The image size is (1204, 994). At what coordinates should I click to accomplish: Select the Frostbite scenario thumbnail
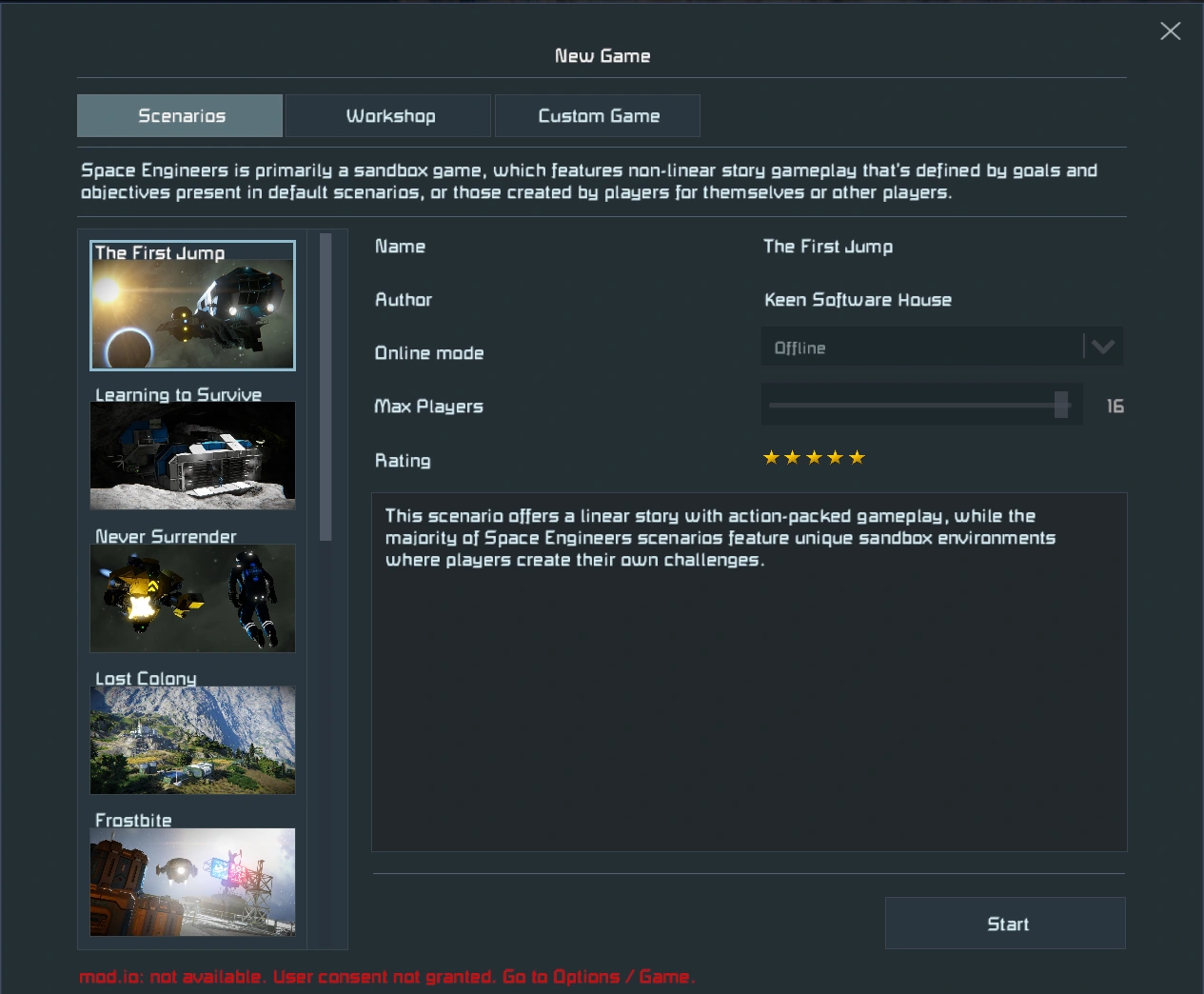(192, 882)
